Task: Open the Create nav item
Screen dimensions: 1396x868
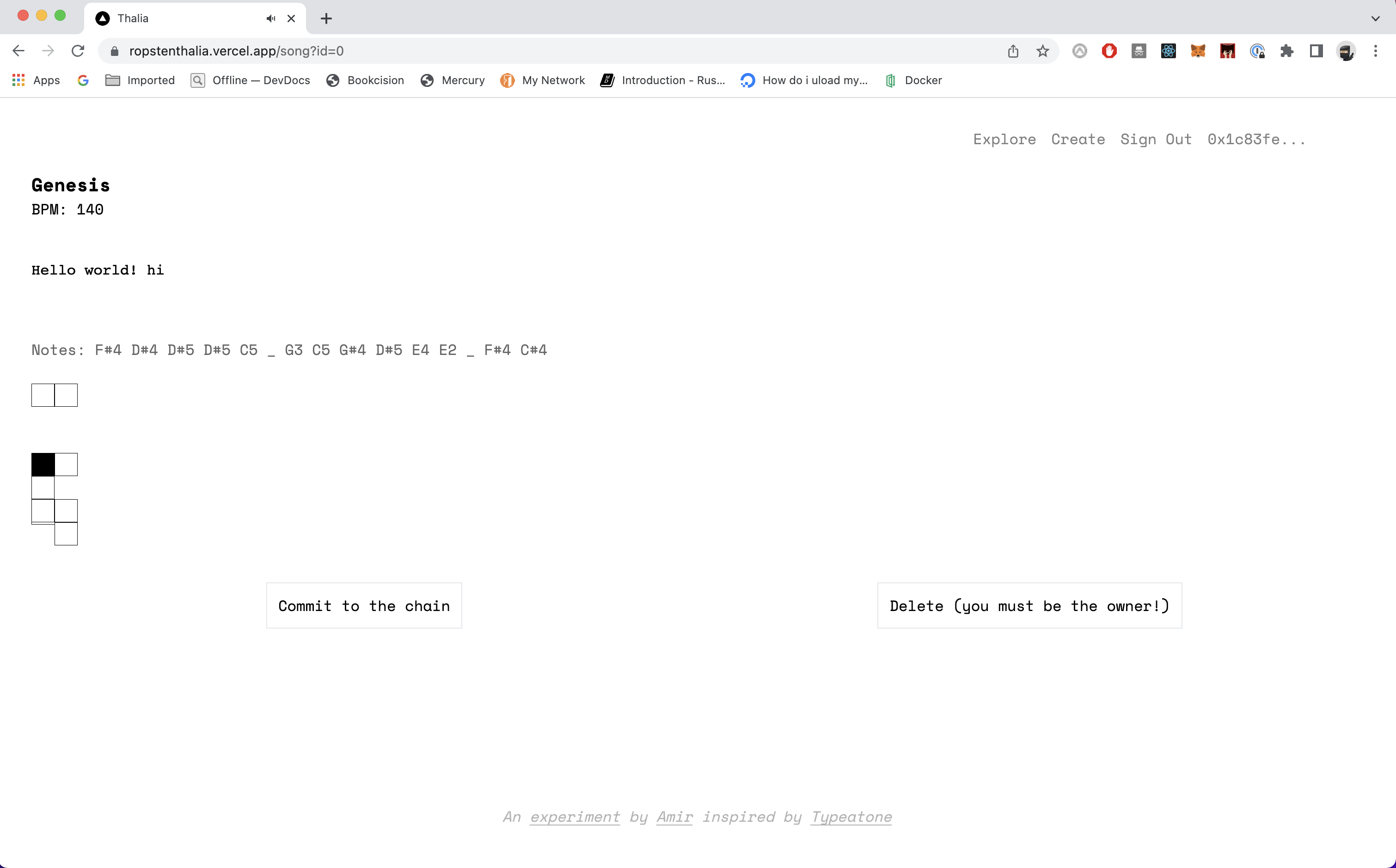Action: pos(1078,140)
